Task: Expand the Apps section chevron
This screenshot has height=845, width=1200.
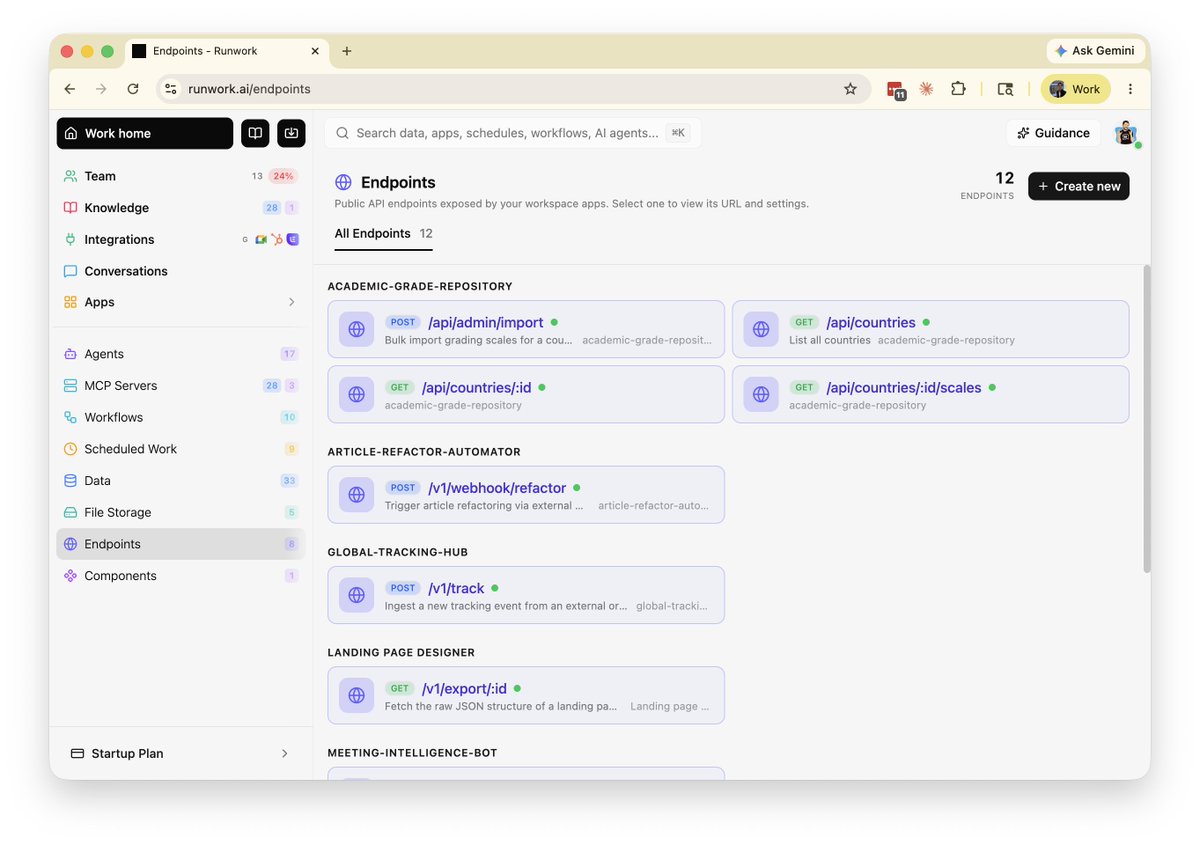Action: (x=292, y=302)
